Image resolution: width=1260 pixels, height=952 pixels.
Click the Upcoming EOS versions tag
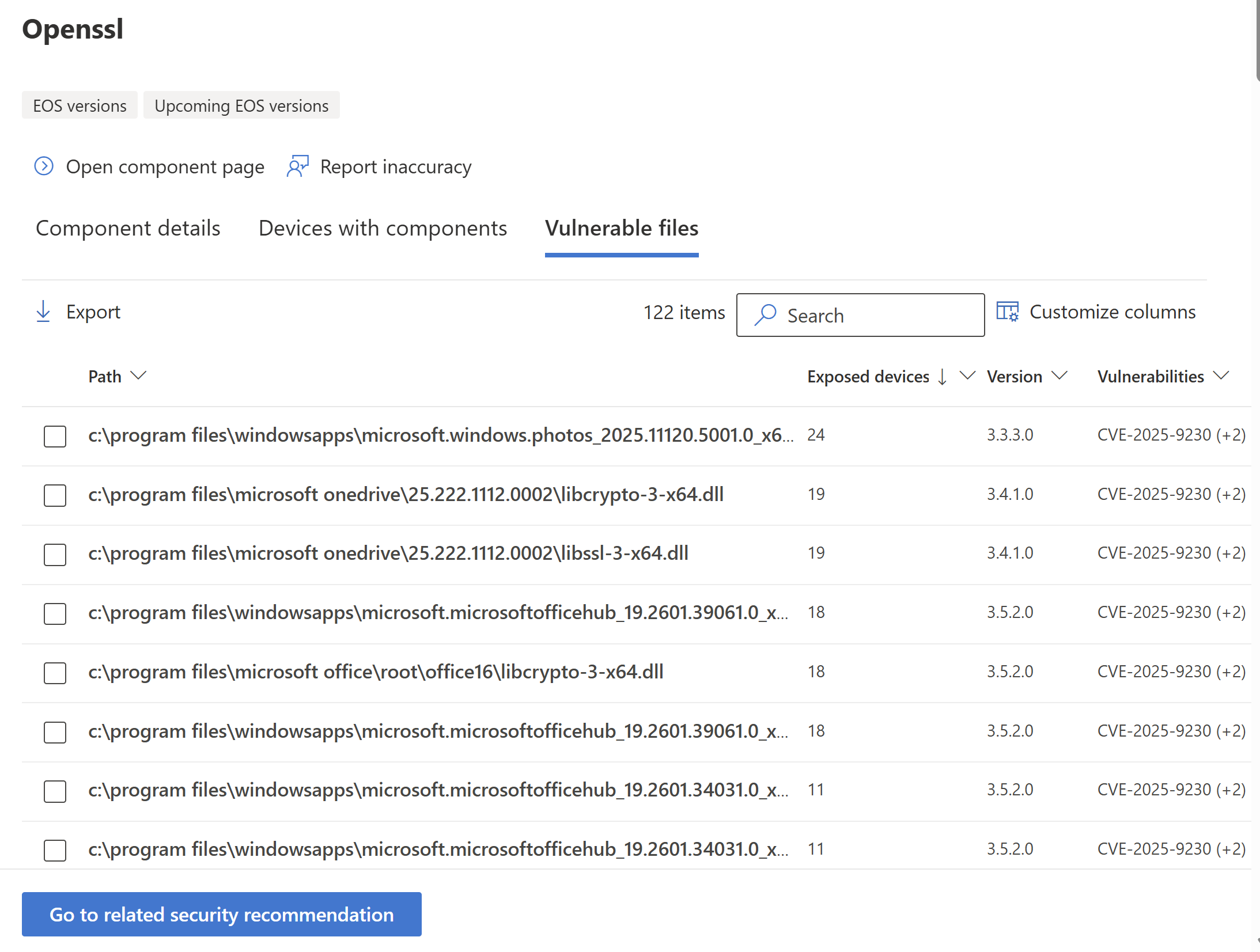241,105
